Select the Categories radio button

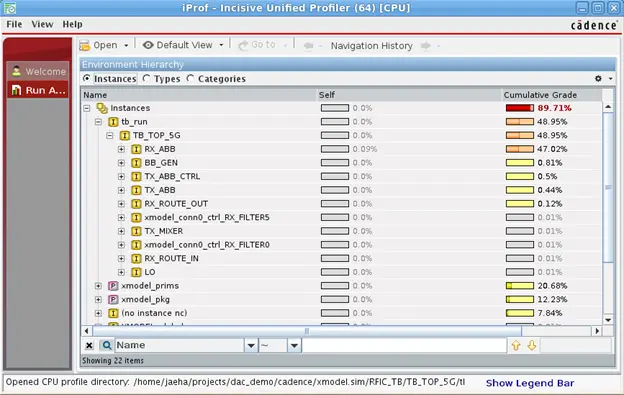[x=191, y=78]
